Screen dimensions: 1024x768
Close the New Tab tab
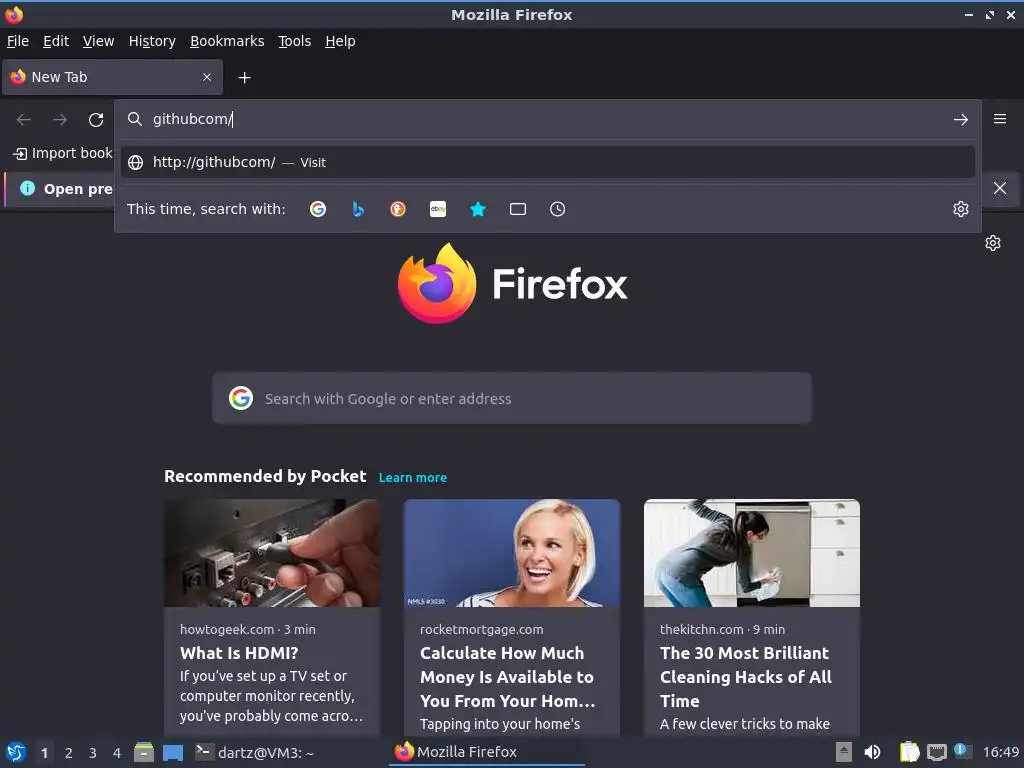[207, 77]
